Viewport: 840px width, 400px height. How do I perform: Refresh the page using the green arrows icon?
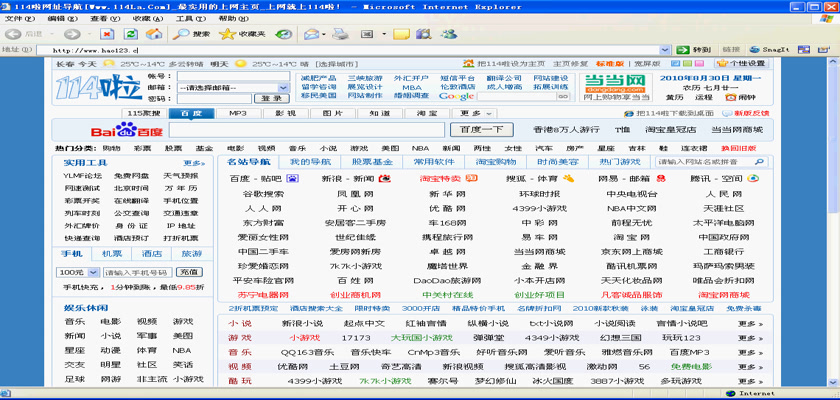tap(131, 34)
